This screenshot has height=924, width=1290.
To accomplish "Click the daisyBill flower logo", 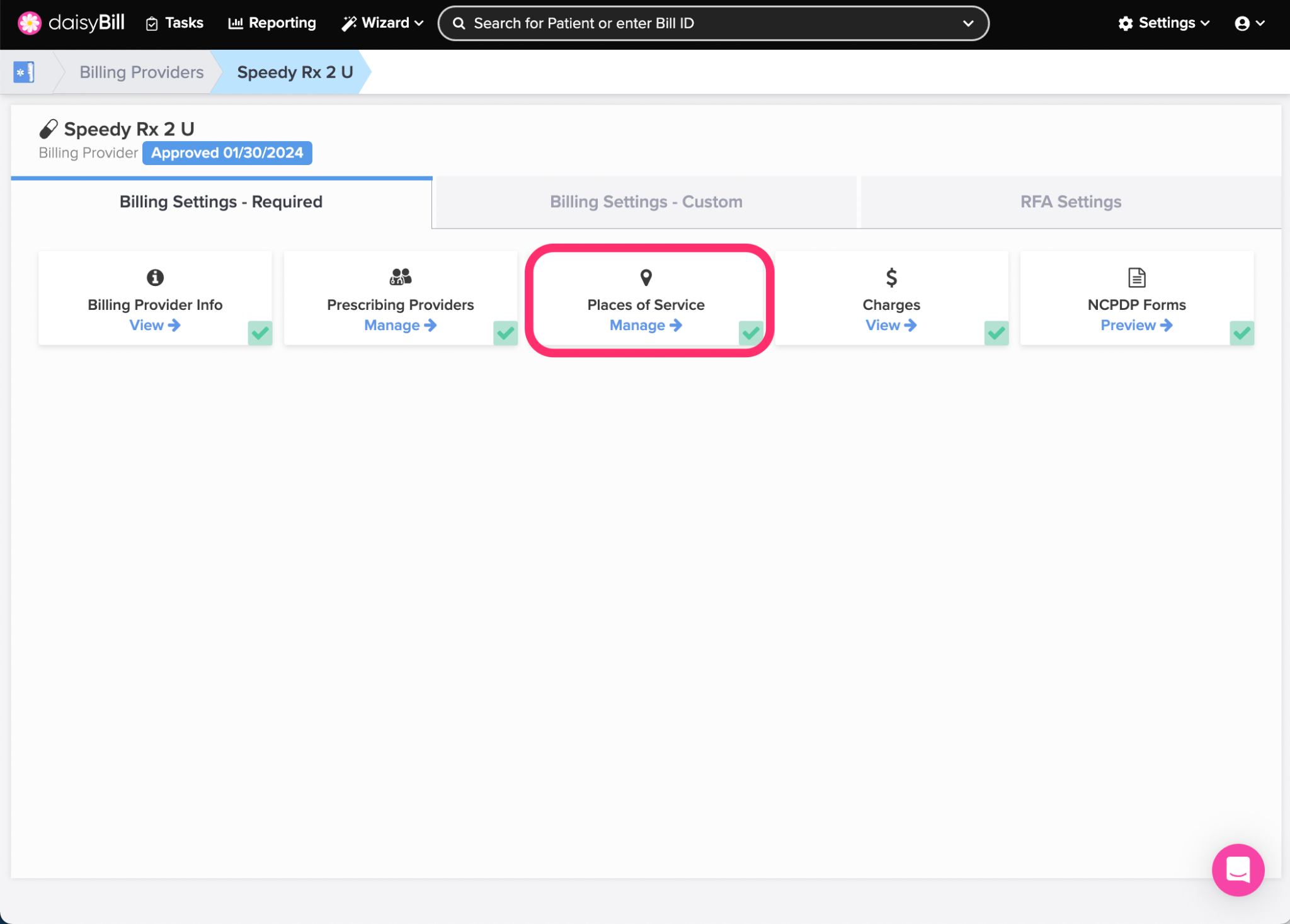I will (x=29, y=23).
